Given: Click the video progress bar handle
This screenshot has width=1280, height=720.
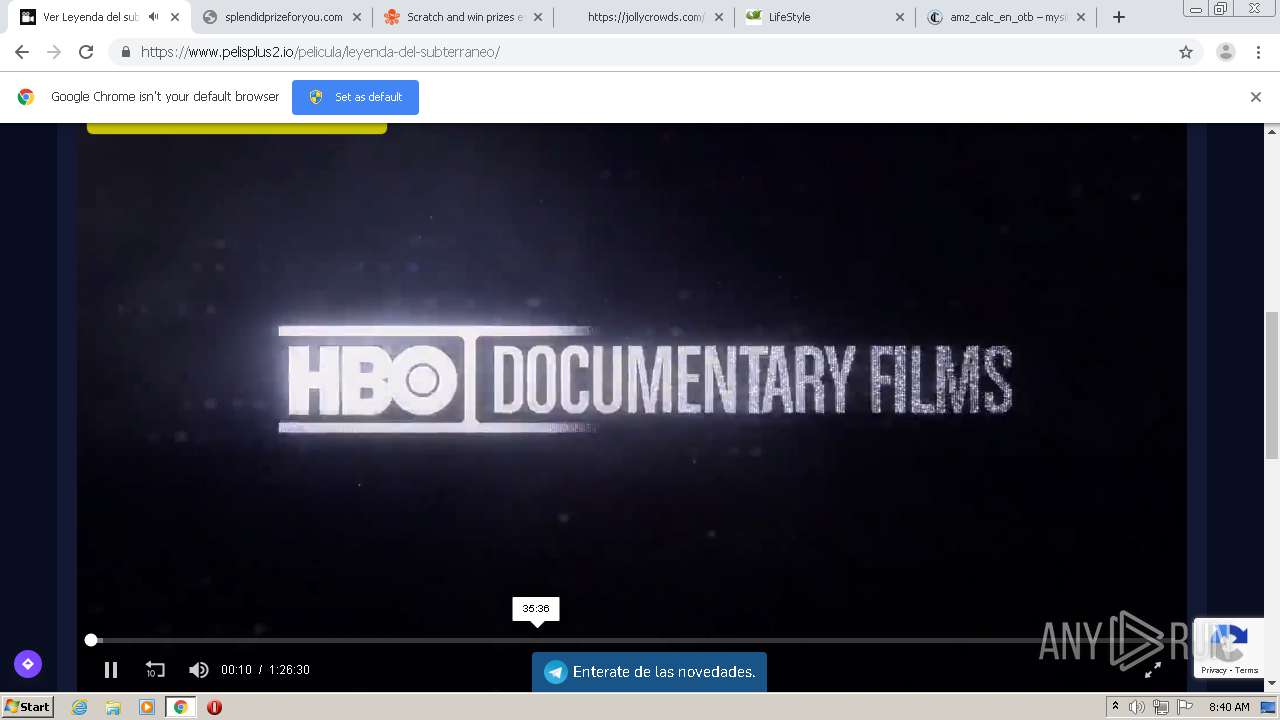Looking at the screenshot, I should pyautogui.click(x=91, y=639).
